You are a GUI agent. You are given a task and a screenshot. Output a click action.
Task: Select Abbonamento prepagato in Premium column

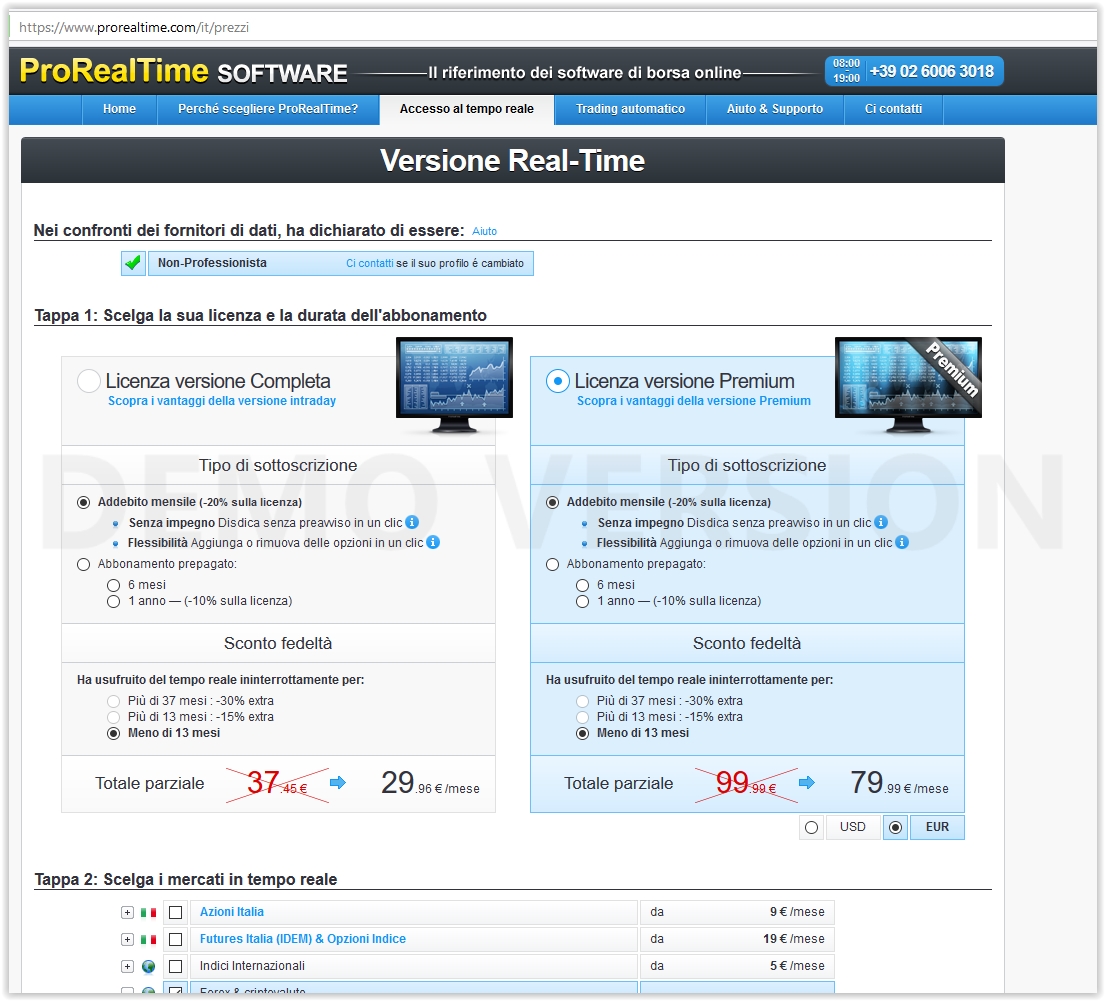click(552, 565)
